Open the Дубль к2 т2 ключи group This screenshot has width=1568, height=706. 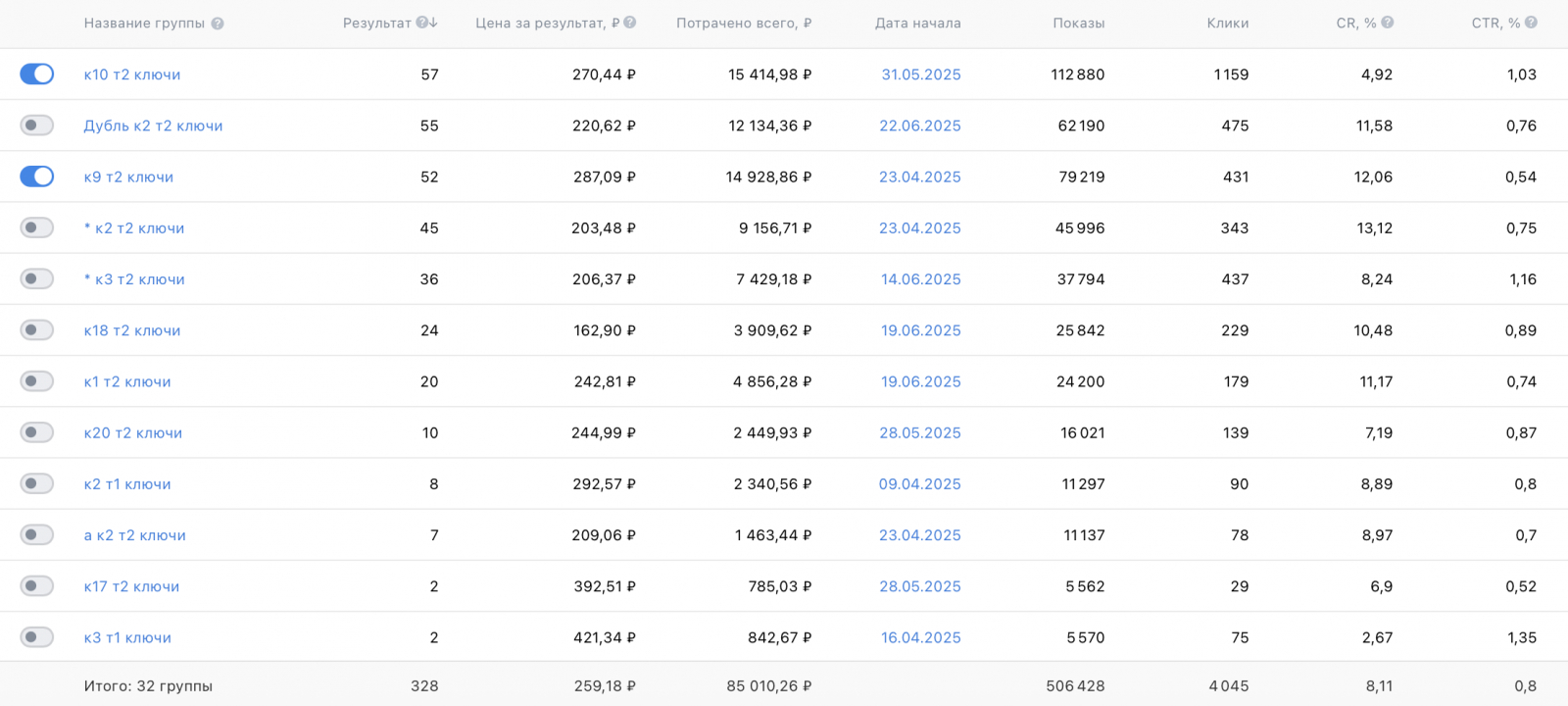tap(153, 126)
